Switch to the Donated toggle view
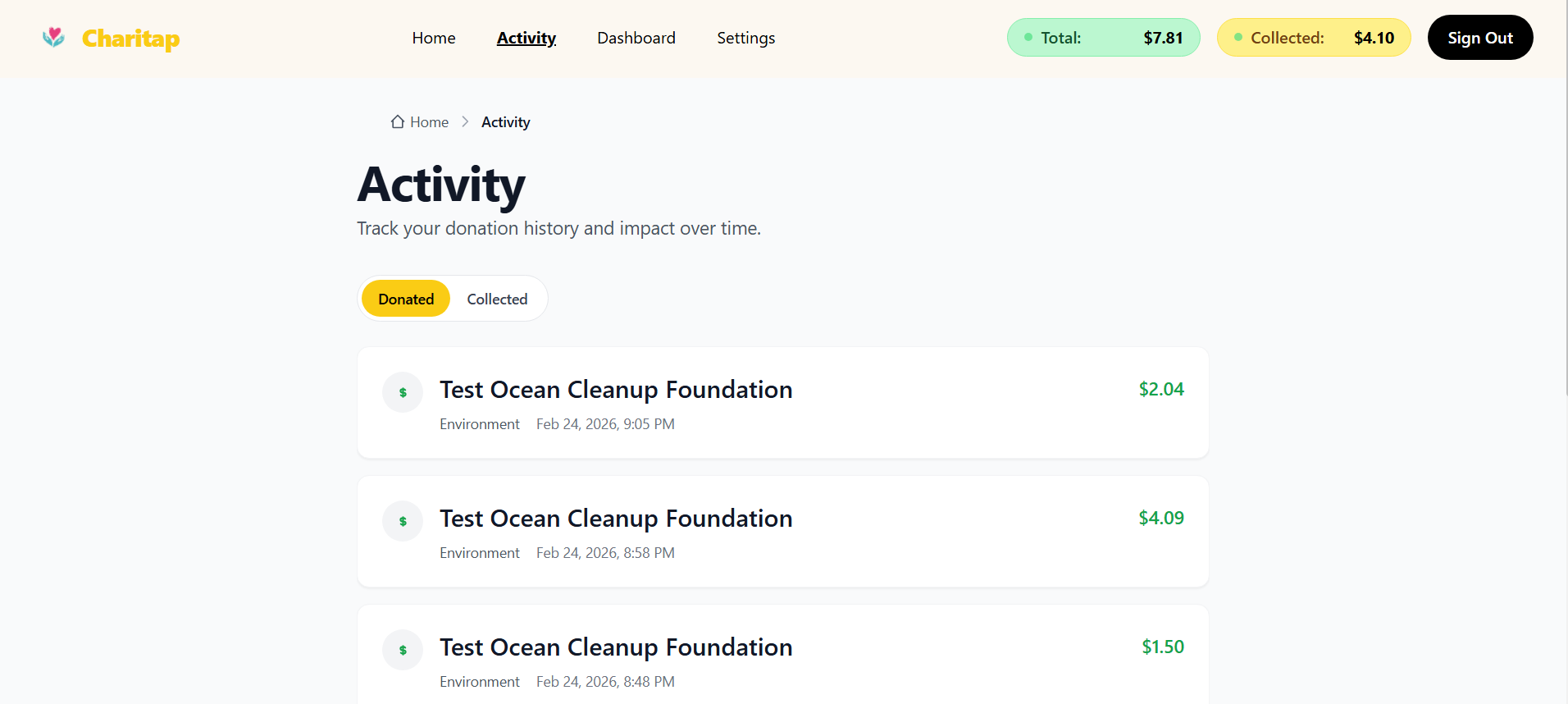The width and height of the screenshot is (1568, 704). pyautogui.click(x=406, y=299)
